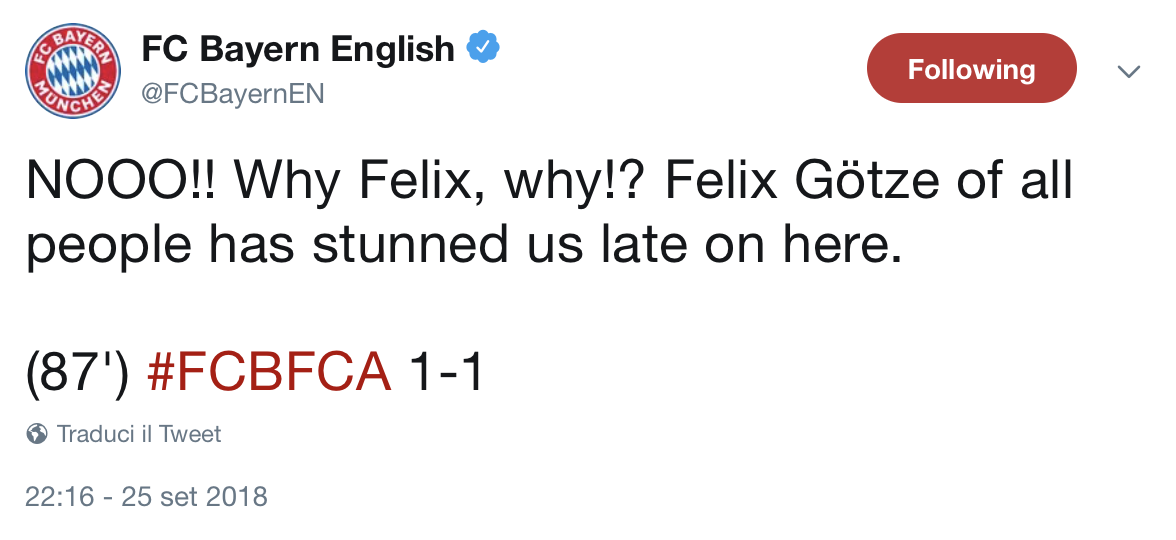The width and height of the screenshot is (1176, 540).
Task: Open the FC Bayern English profile name
Action: click(x=298, y=48)
